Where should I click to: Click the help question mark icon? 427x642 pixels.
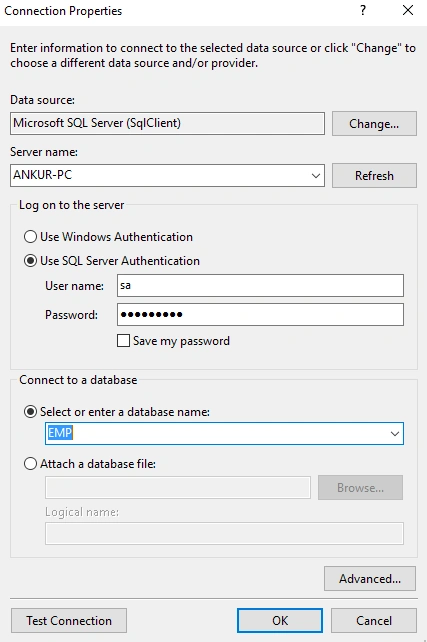pyautogui.click(x=363, y=11)
